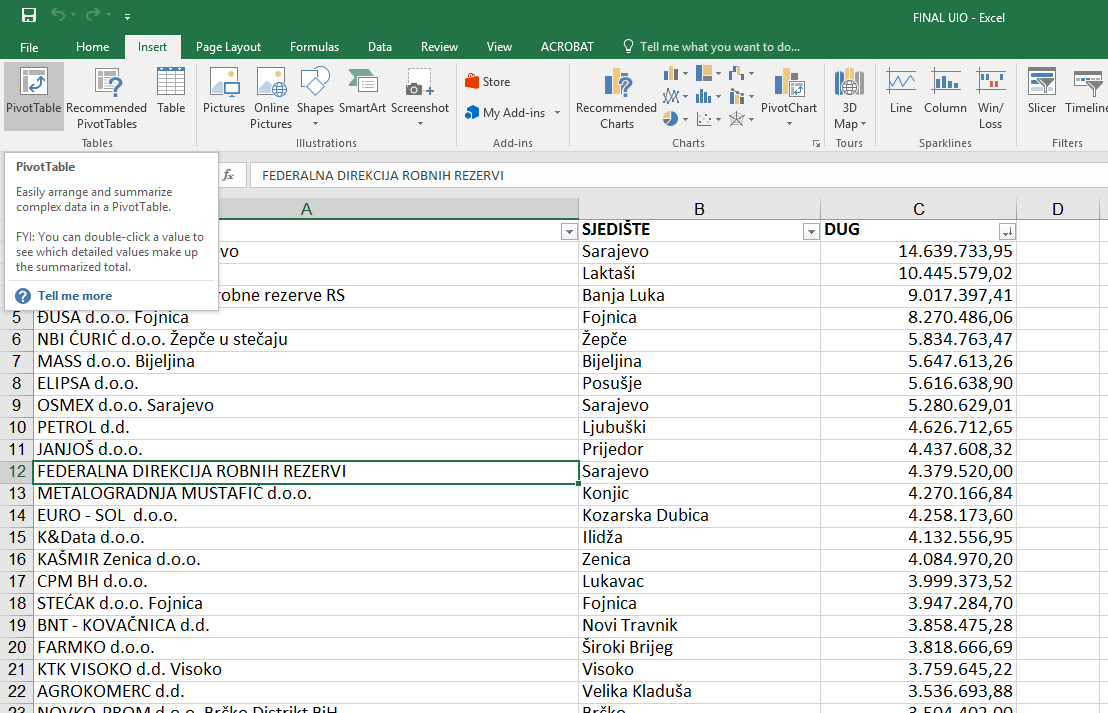The image size is (1108, 713).
Task: Insert a column or bar chart
Action: tap(676, 73)
